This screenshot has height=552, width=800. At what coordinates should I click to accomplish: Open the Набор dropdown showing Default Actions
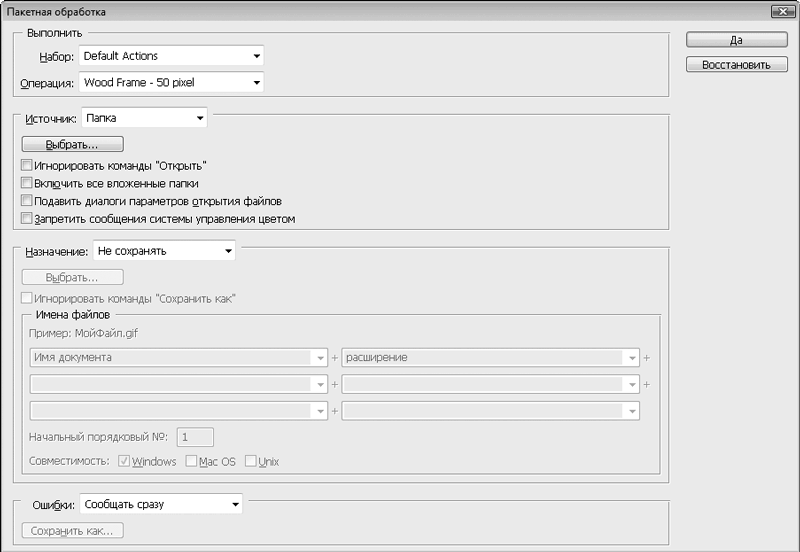171,56
